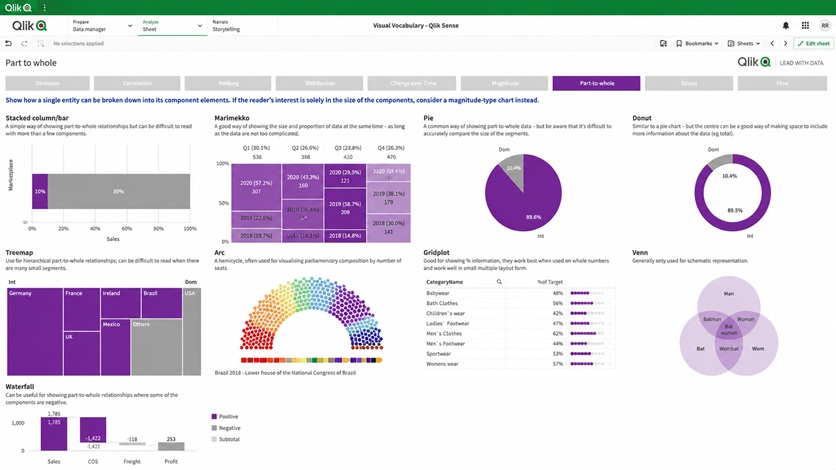Go to the Correlation sheet button
Screen dimensions: 836x470
[x=137, y=83]
